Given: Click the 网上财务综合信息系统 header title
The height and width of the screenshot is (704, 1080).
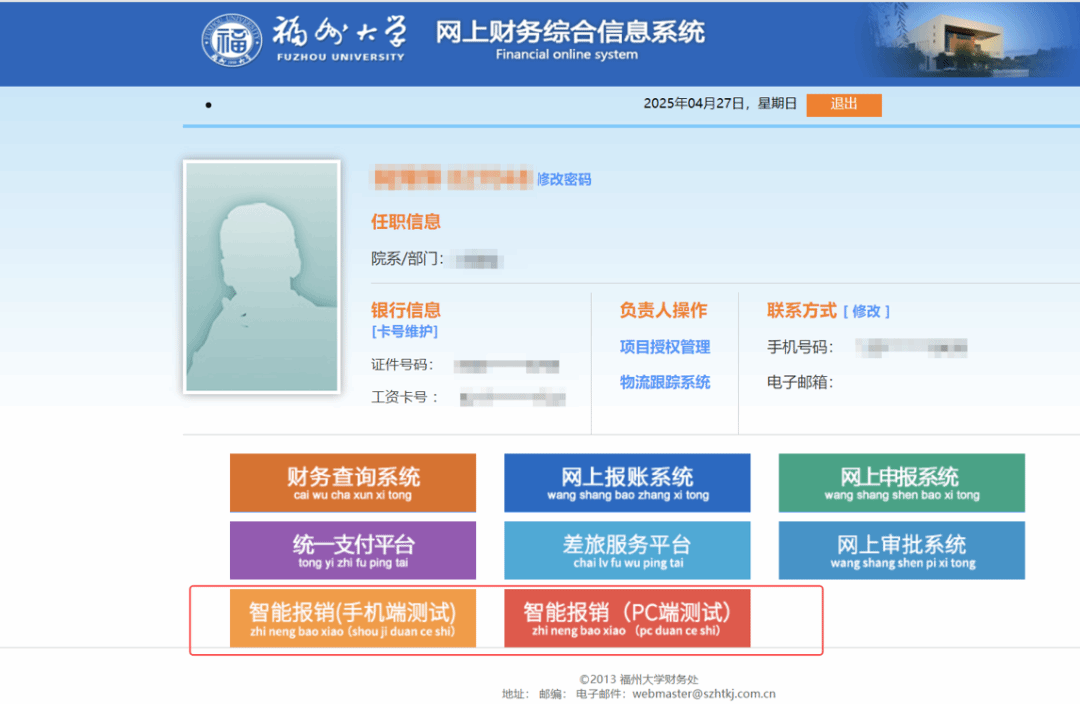Looking at the screenshot, I should (x=570, y=32).
